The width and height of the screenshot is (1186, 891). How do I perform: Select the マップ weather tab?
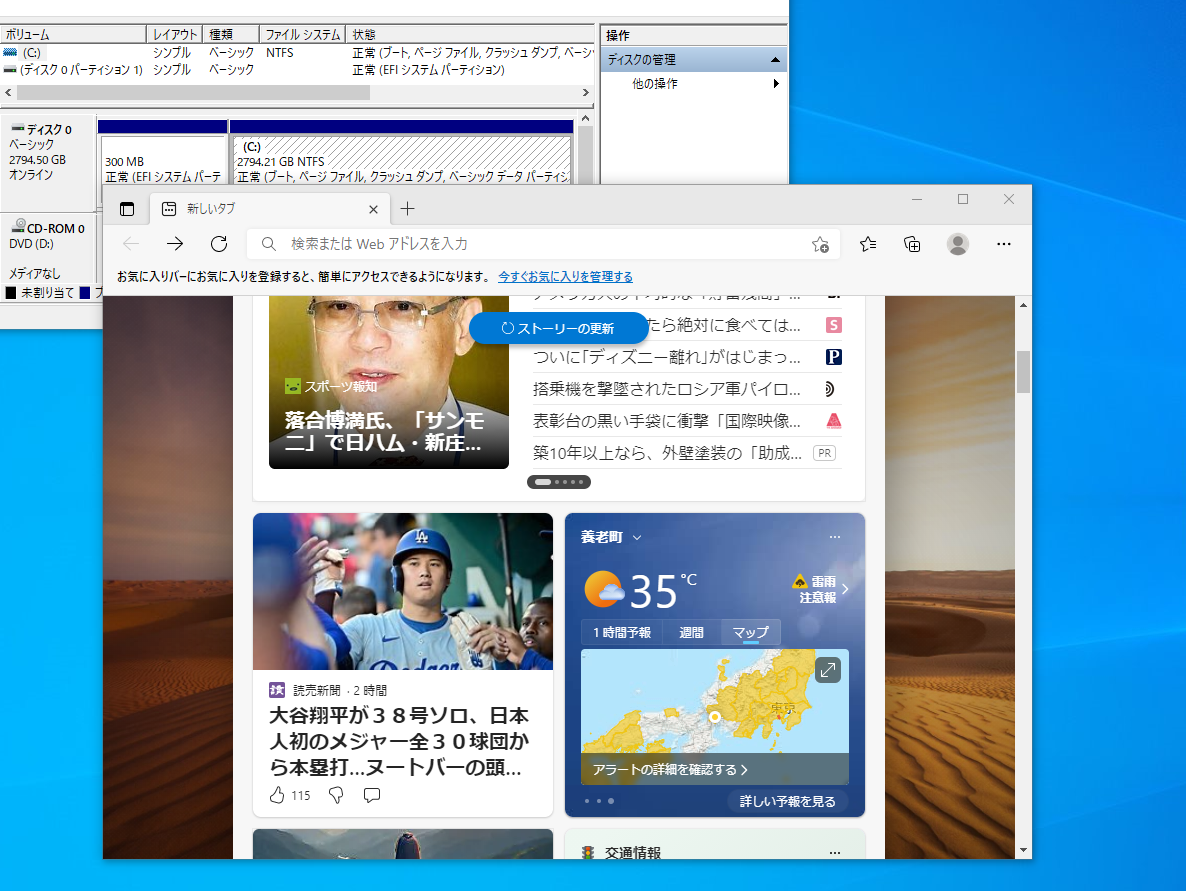point(750,632)
